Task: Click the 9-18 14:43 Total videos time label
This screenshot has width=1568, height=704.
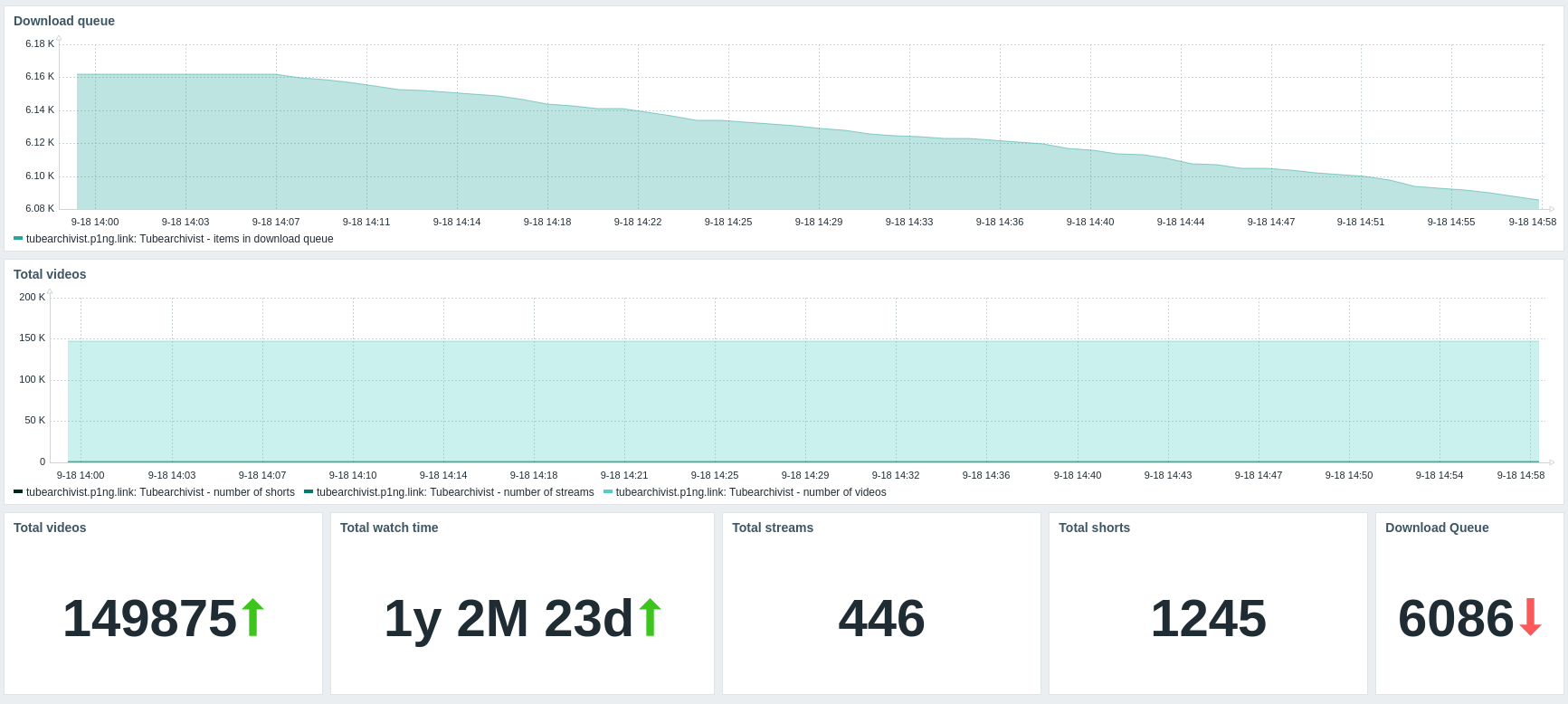Action: tap(1168, 475)
